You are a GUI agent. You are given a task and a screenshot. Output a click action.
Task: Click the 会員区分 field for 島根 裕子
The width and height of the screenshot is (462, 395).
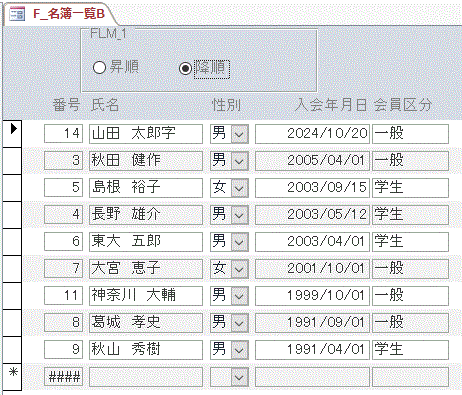point(410,188)
